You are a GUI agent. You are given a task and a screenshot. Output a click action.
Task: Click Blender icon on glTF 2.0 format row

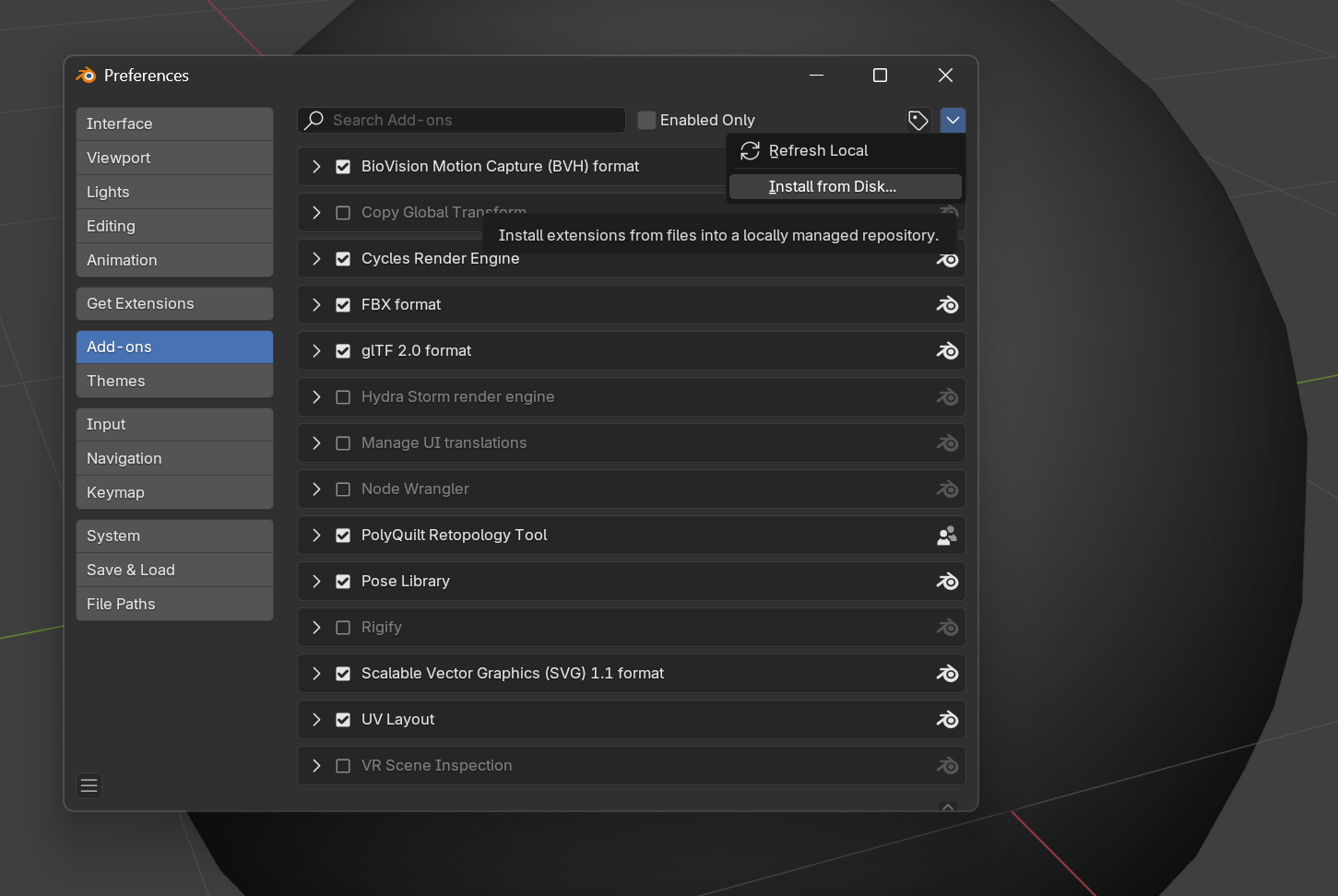[947, 350]
